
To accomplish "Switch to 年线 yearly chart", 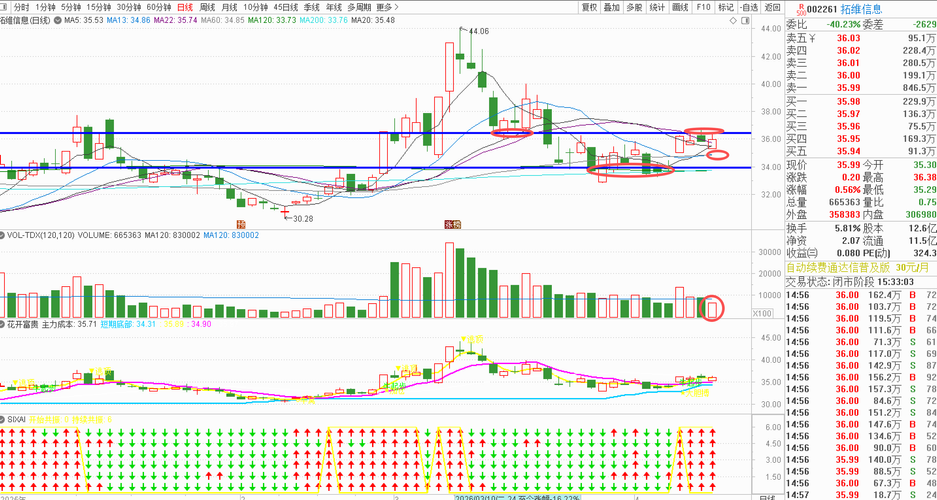I will click(x=333, y=7).
